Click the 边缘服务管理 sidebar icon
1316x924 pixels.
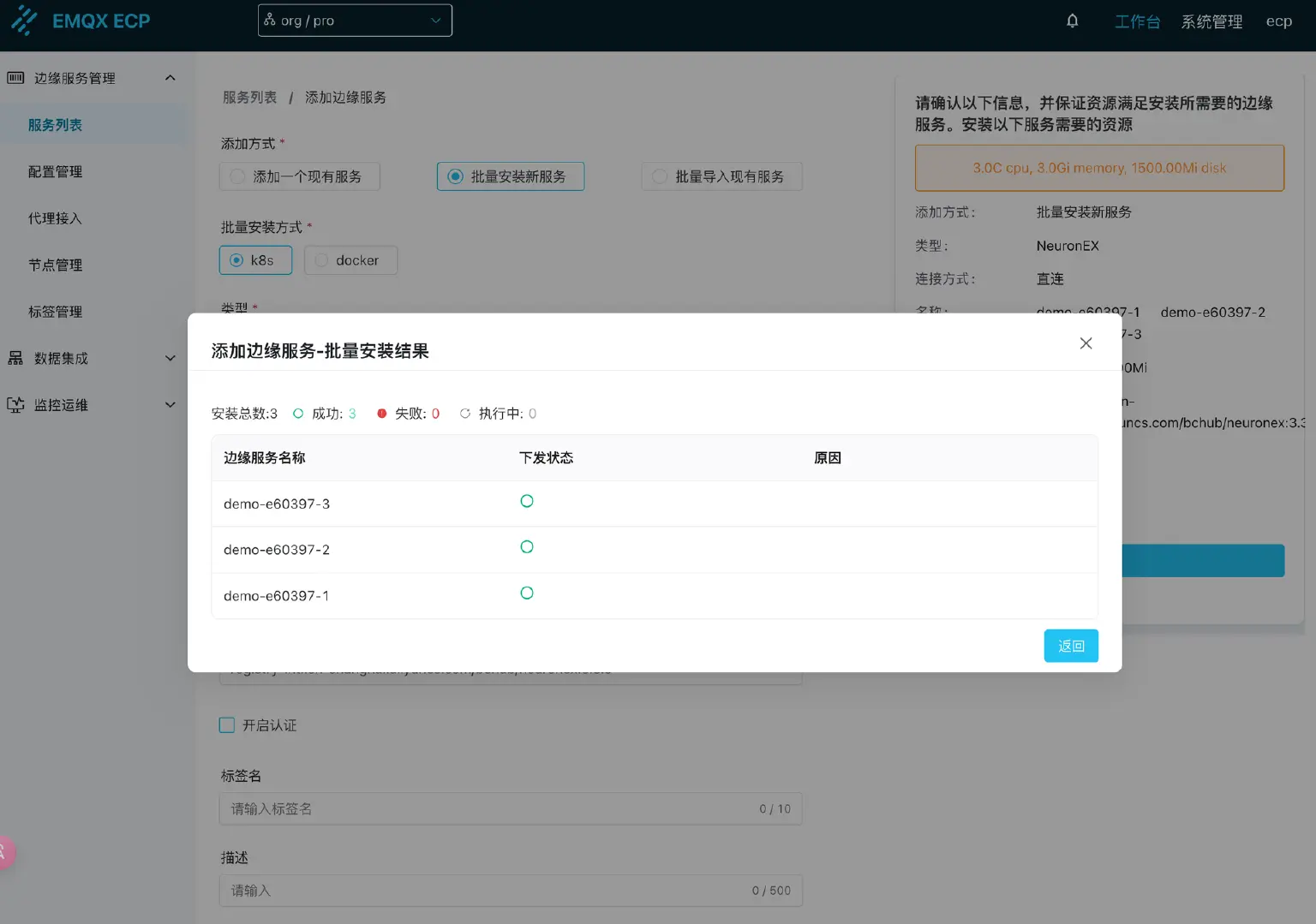15,77
